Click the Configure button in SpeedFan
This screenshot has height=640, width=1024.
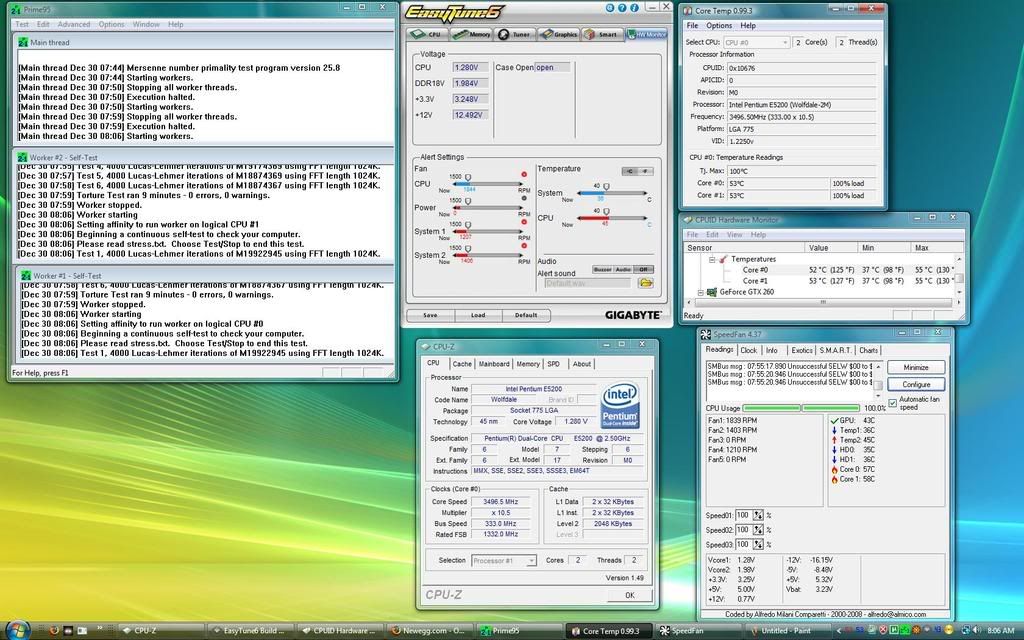pos(915,383)
